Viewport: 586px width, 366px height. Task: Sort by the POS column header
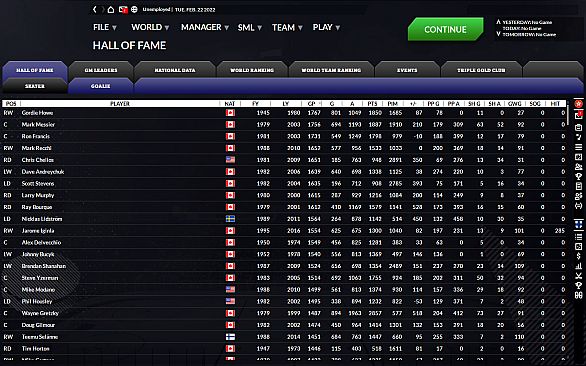pyautogui.click(x=11, y=104)
